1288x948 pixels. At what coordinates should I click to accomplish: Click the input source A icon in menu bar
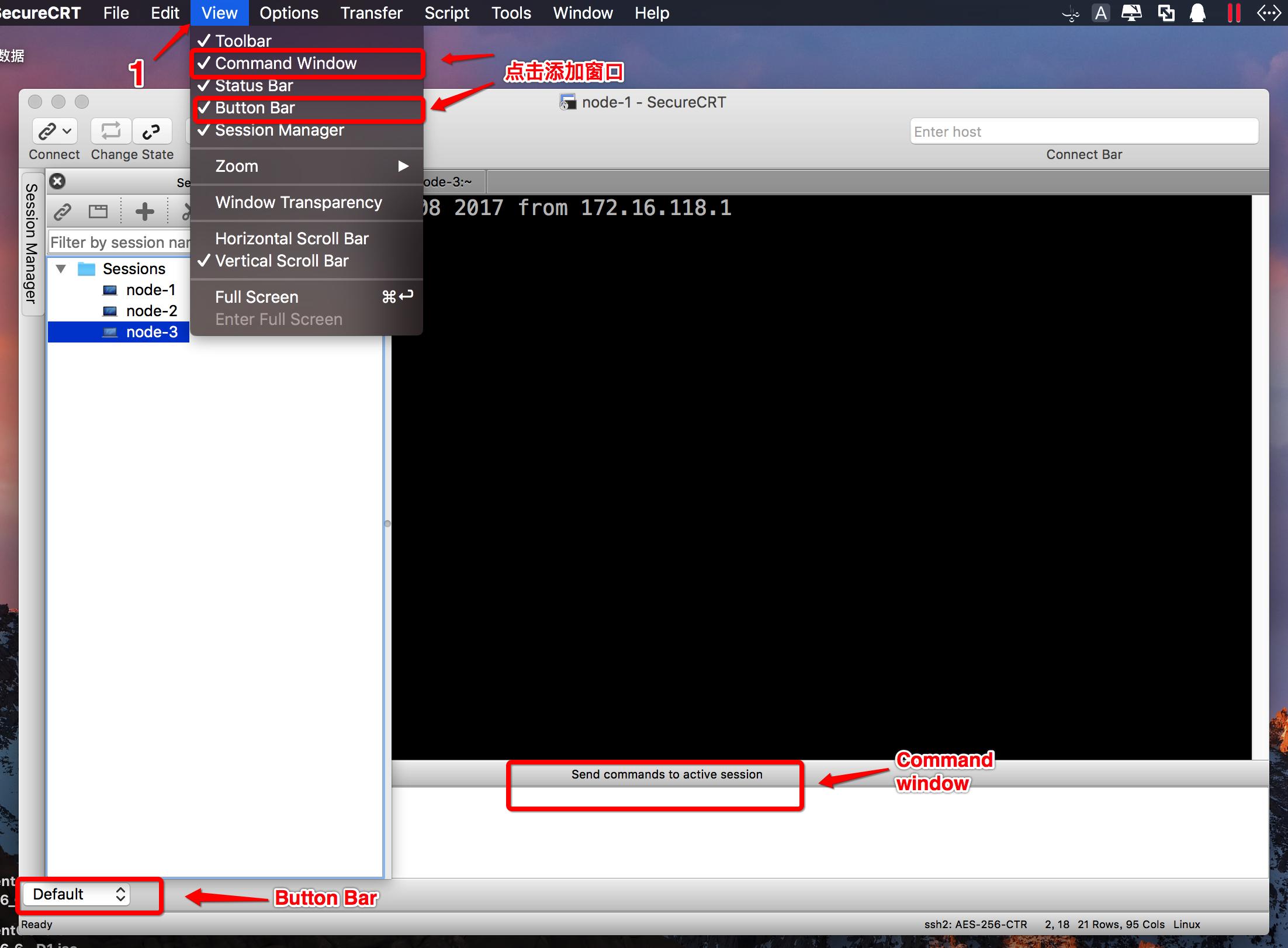(1101, 13)
